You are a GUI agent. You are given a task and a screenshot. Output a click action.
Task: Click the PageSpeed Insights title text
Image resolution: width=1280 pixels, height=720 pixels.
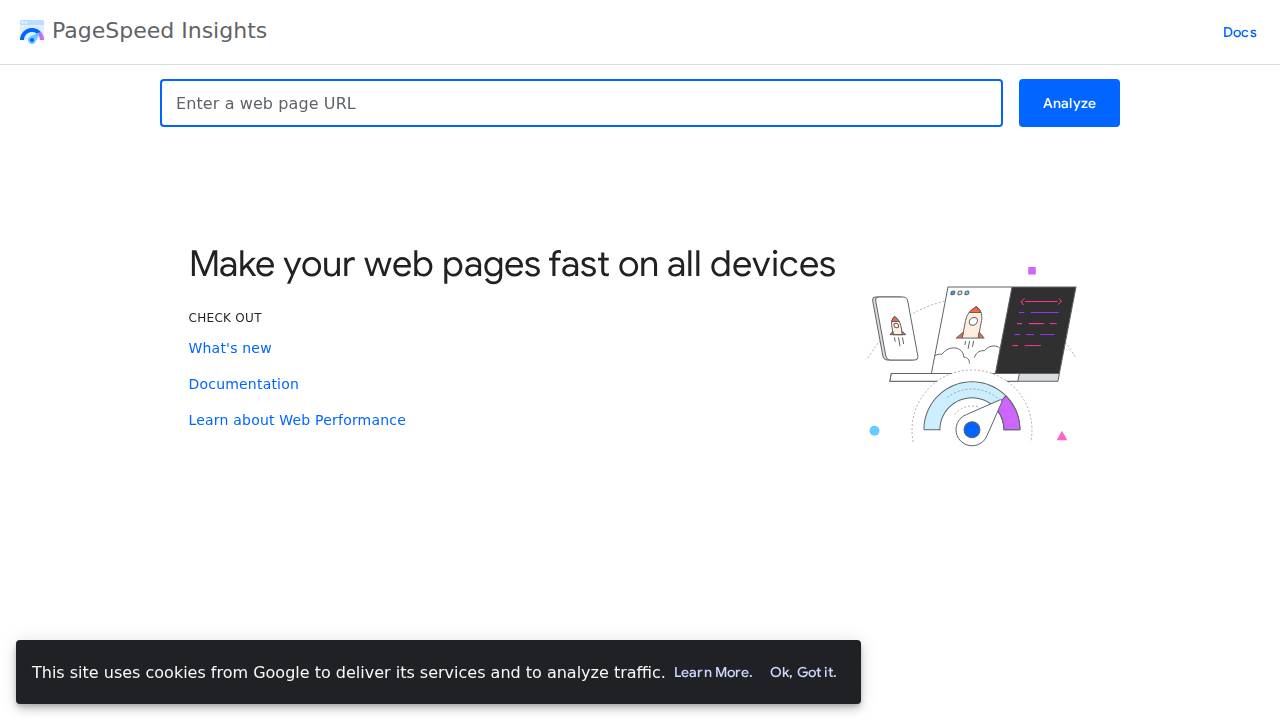159,31
